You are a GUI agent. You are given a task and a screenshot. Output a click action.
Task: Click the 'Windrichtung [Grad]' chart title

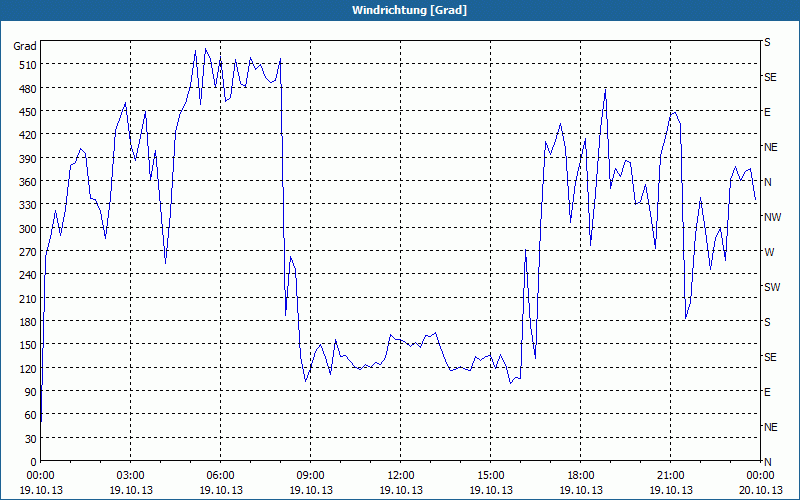(409, 10)
